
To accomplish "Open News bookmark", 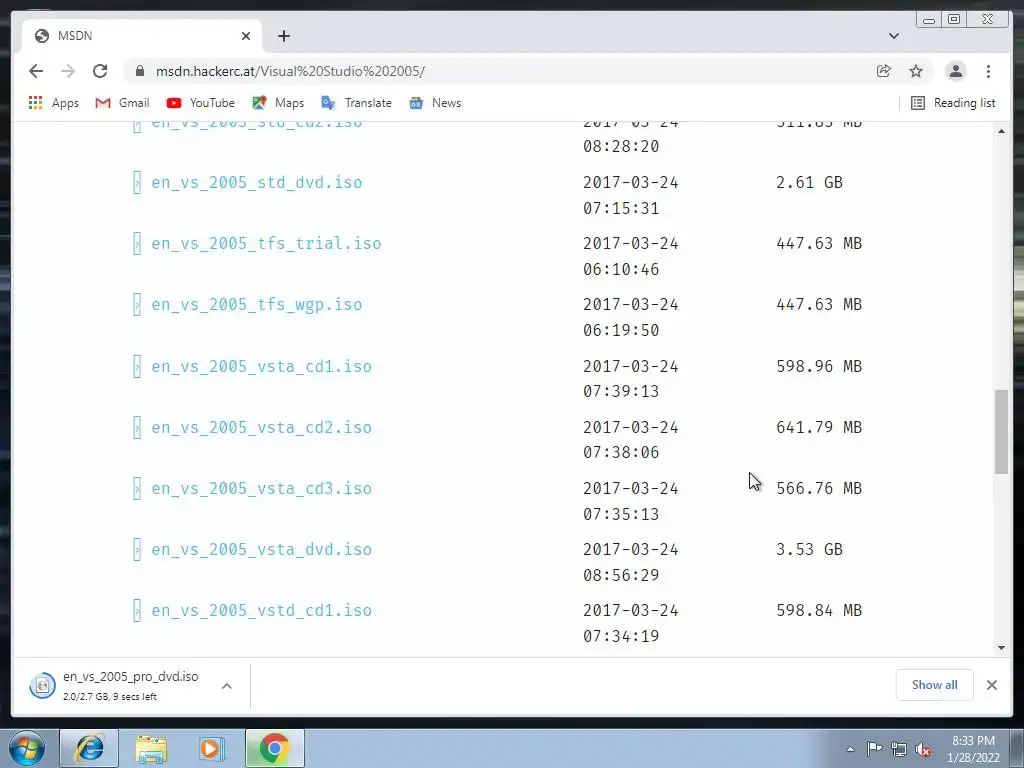I will [435, 103].
